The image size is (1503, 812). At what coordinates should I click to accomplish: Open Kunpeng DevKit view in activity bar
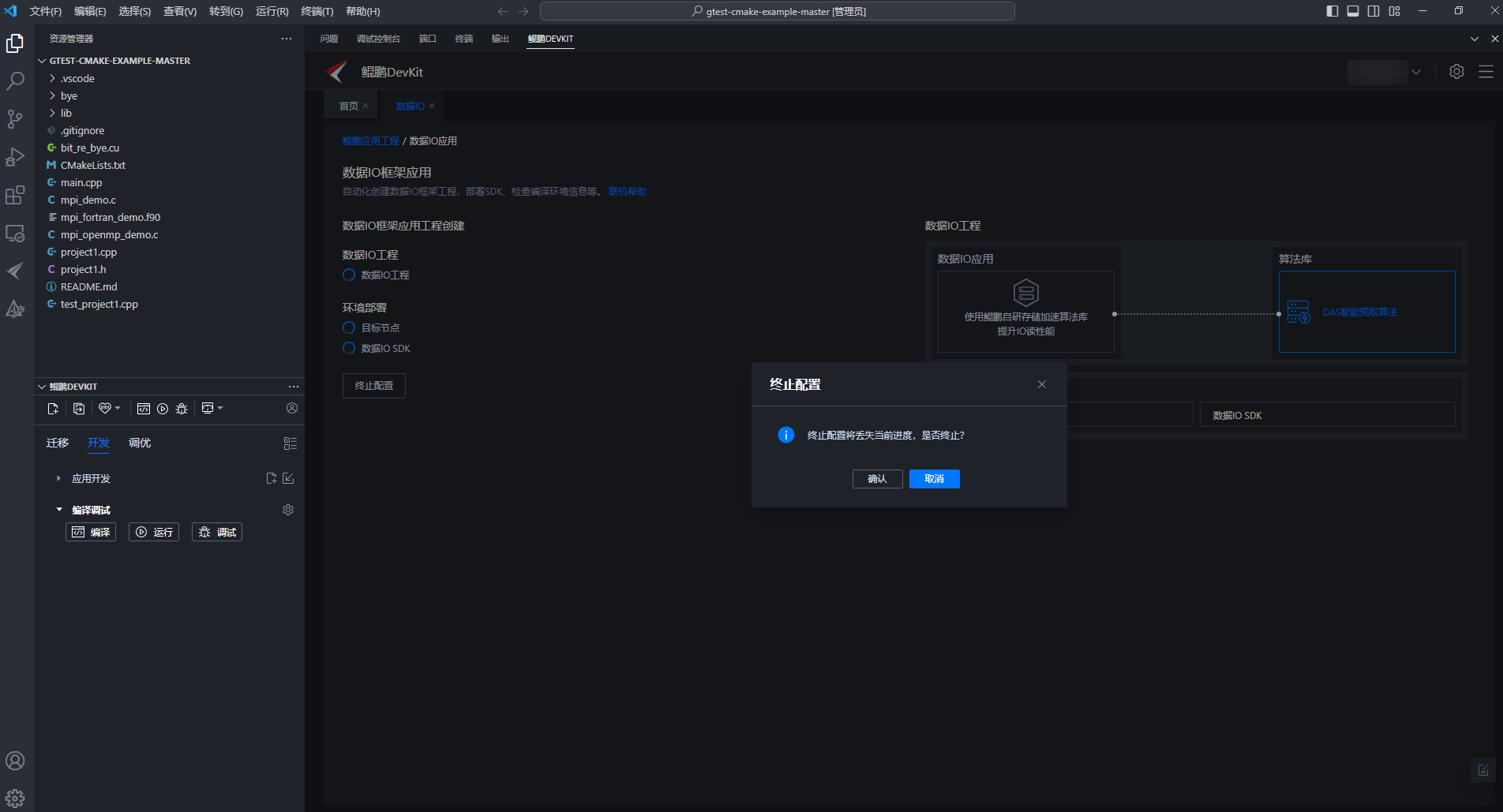[15, 271]
